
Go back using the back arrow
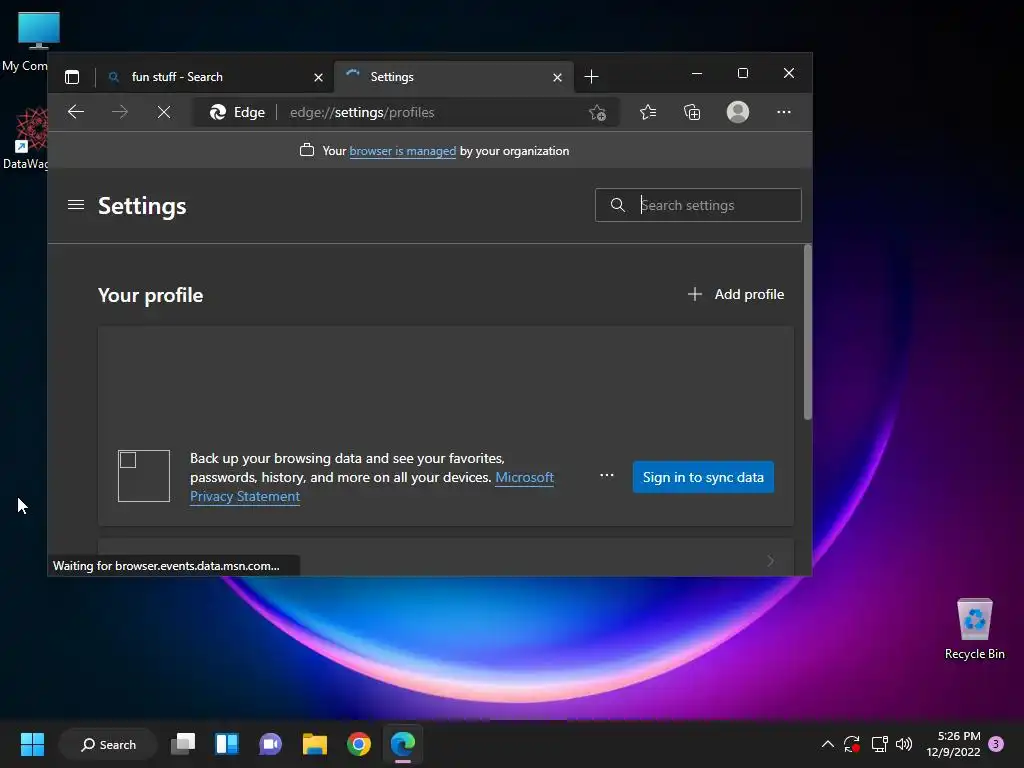[x=76, y=112]
